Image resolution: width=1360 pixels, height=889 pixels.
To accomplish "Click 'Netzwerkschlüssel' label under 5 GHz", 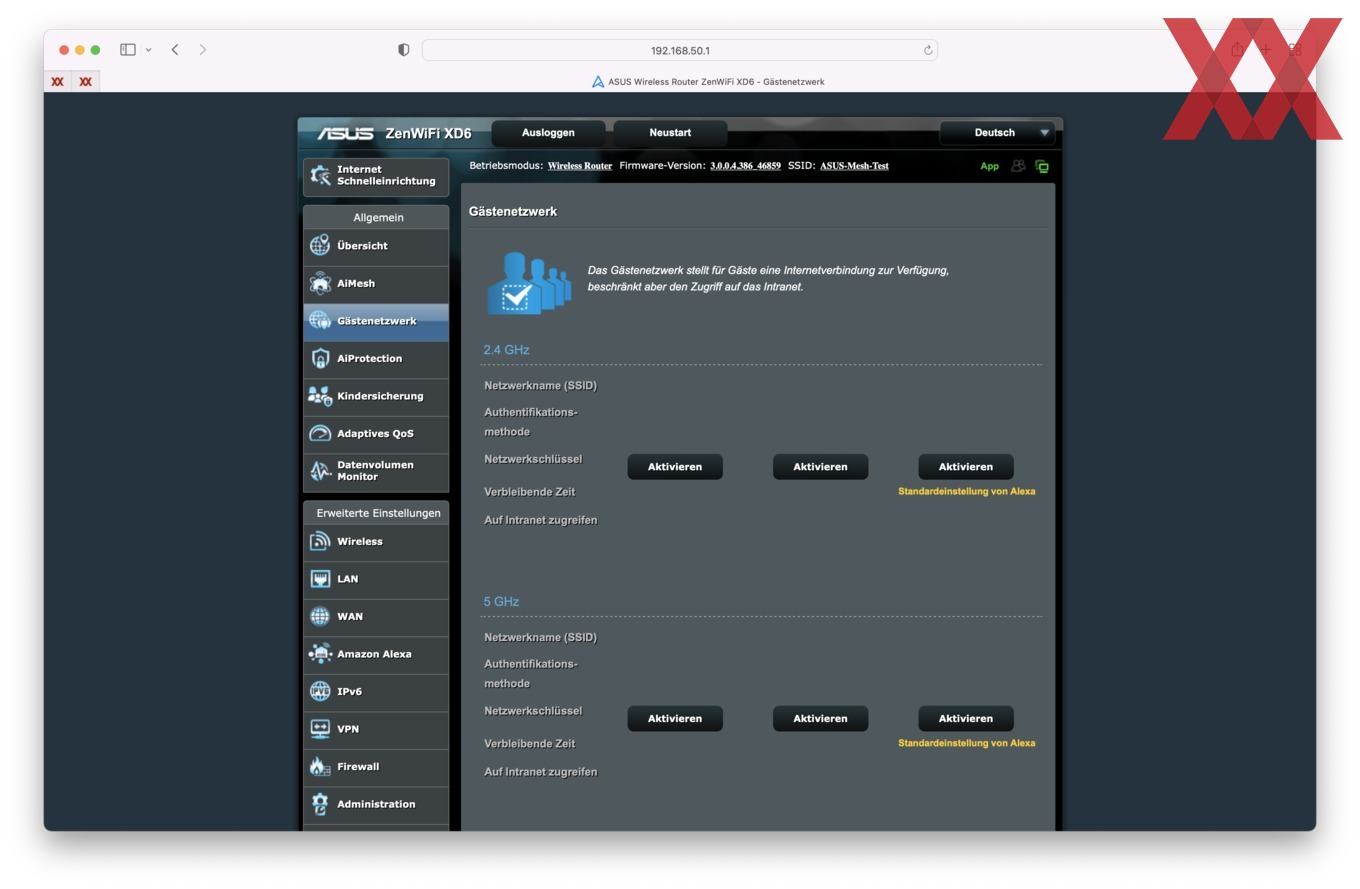I will click(x=533, y=711).
